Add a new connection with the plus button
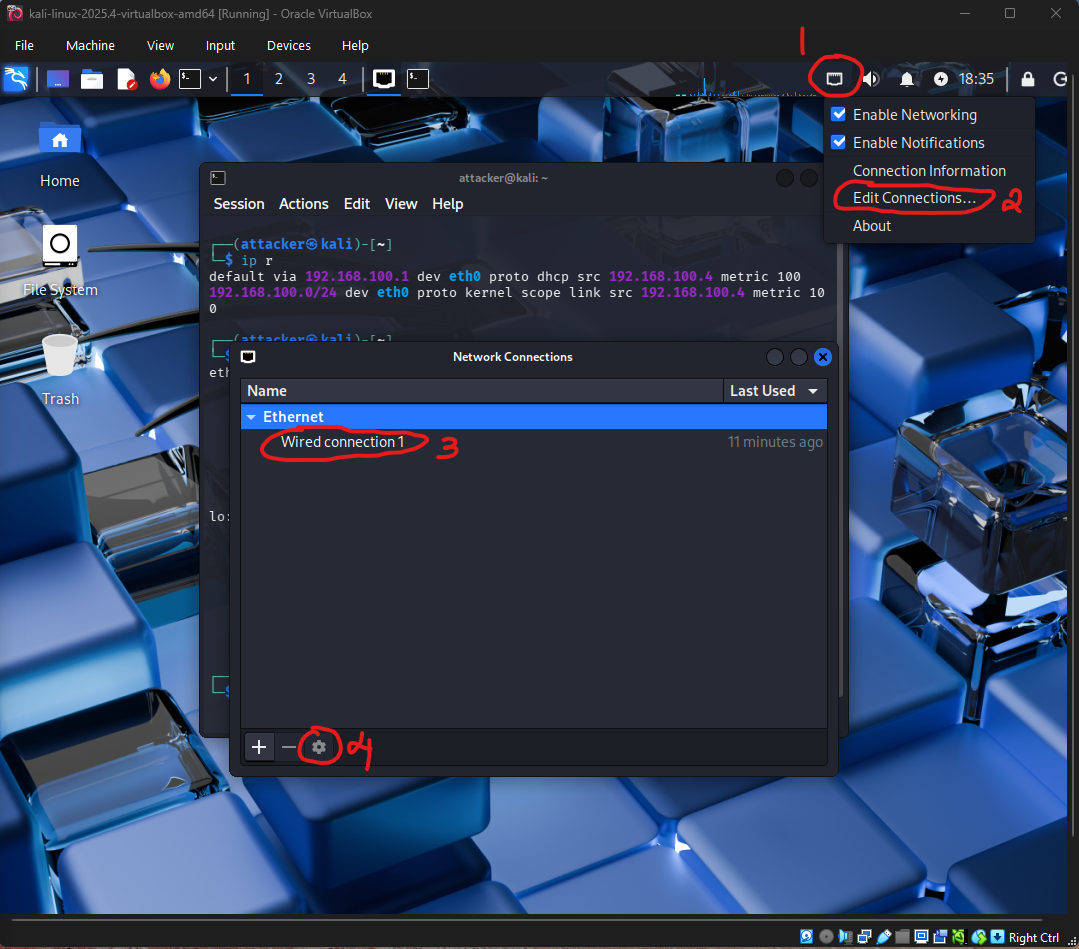 coord(259,746)
